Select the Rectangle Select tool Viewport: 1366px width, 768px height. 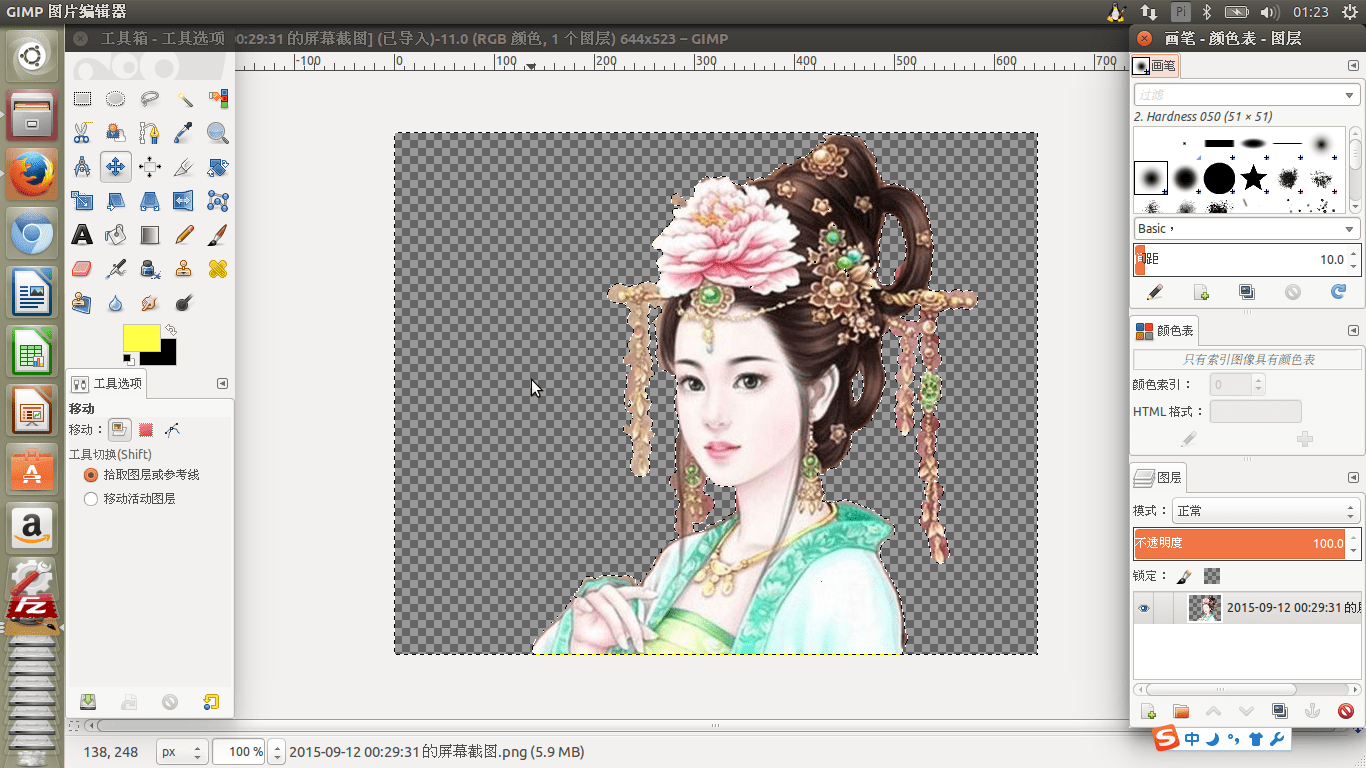[x=82, y=99]
